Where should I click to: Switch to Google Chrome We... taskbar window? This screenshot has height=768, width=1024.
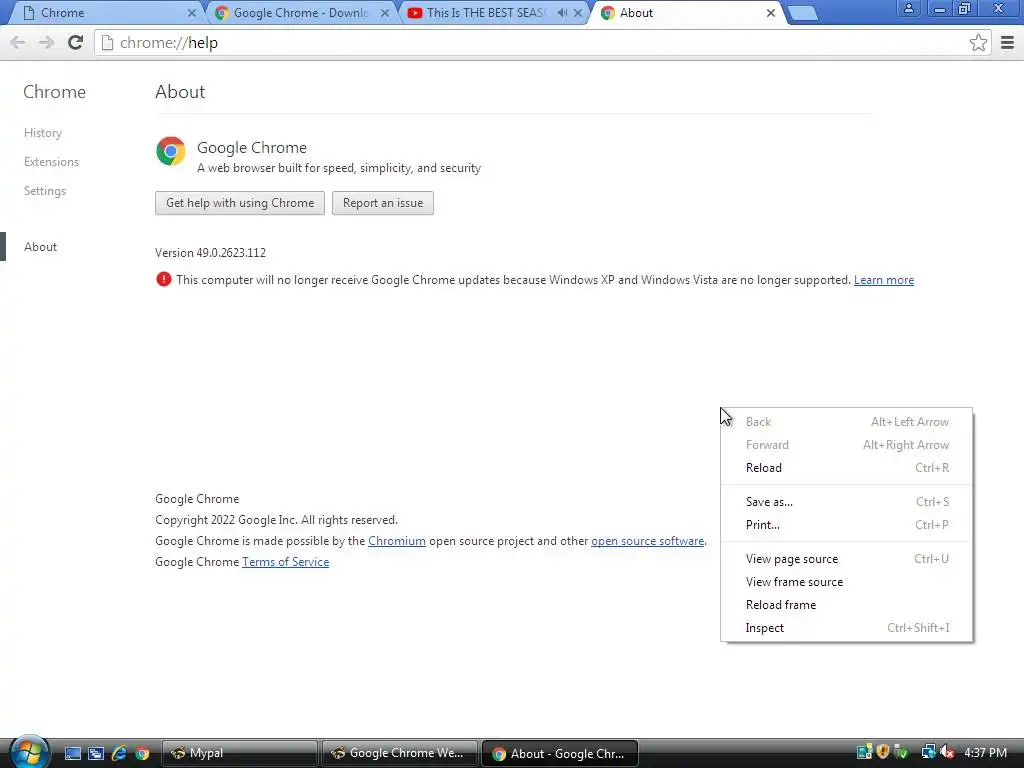(399, 753)
